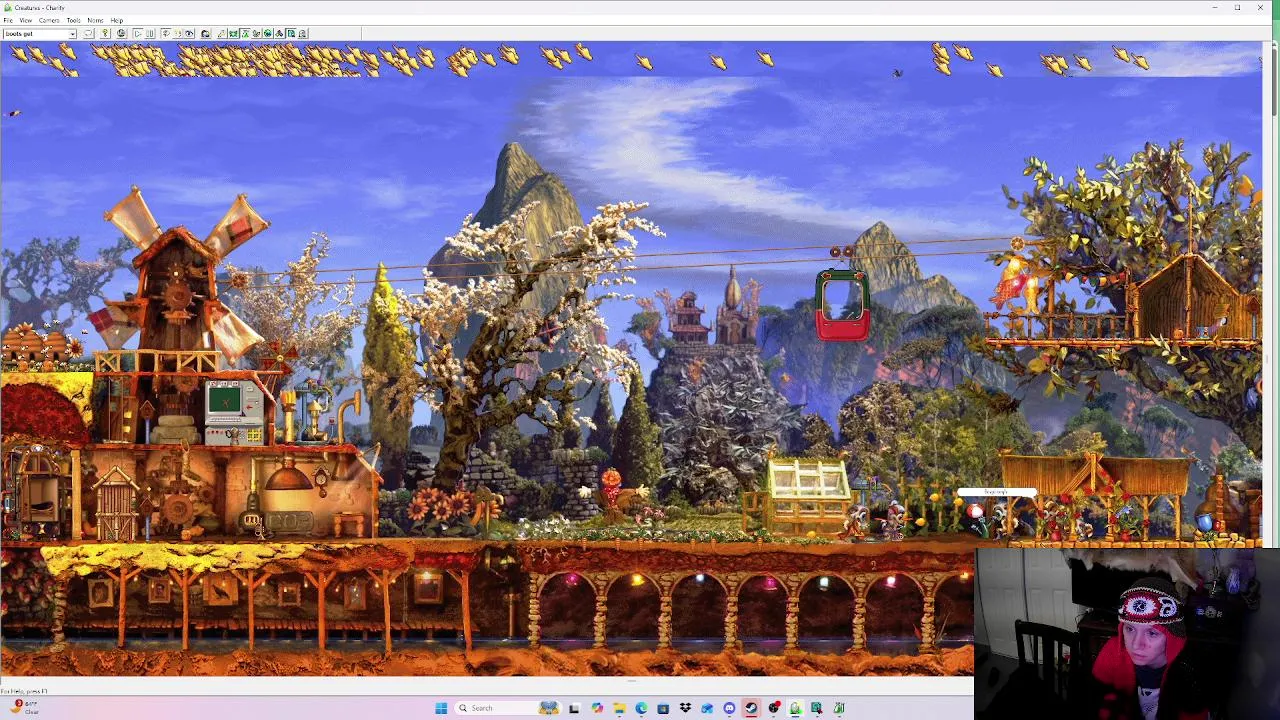The width and height of the screenshot is (1280, 720).
Task: Open the Norns menu
Action: pos(95,20)
